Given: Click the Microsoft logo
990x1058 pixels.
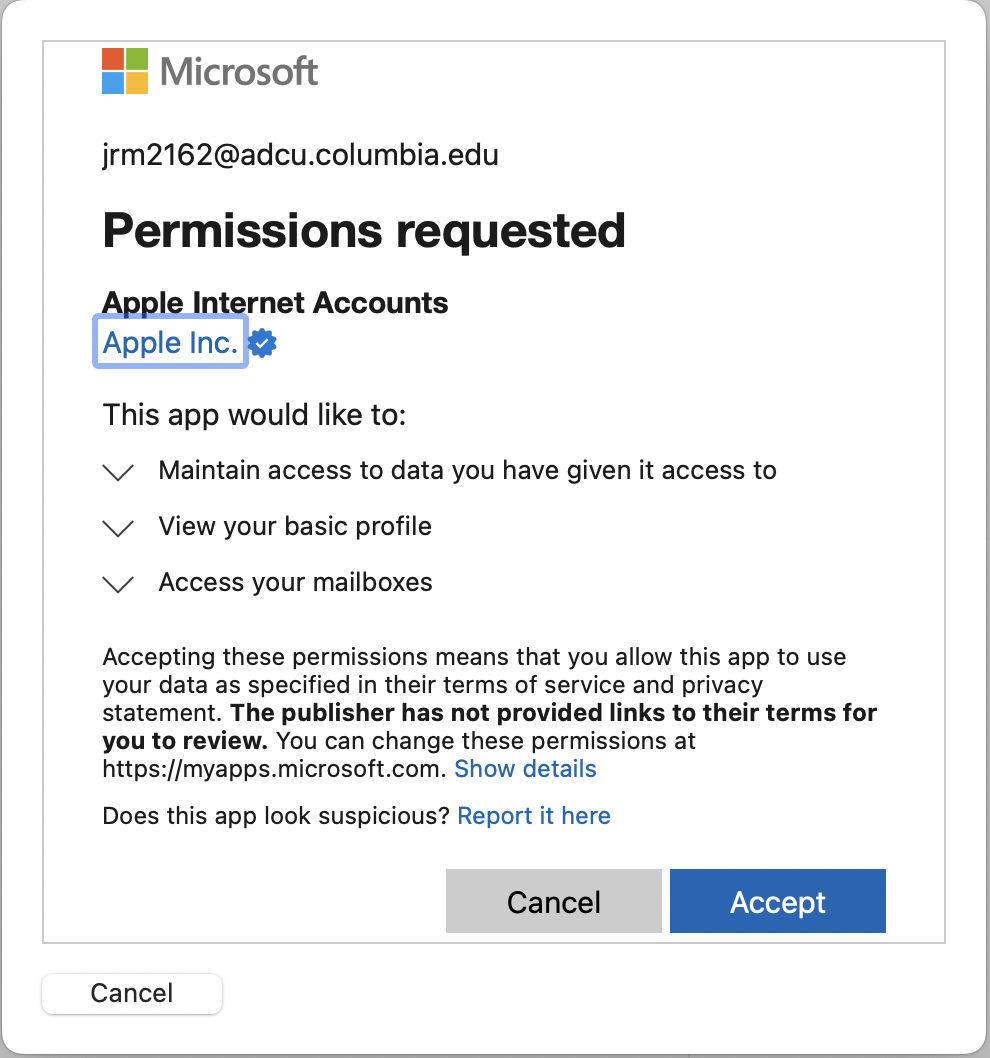Looking at the screenshot, I should coord(210,71).
